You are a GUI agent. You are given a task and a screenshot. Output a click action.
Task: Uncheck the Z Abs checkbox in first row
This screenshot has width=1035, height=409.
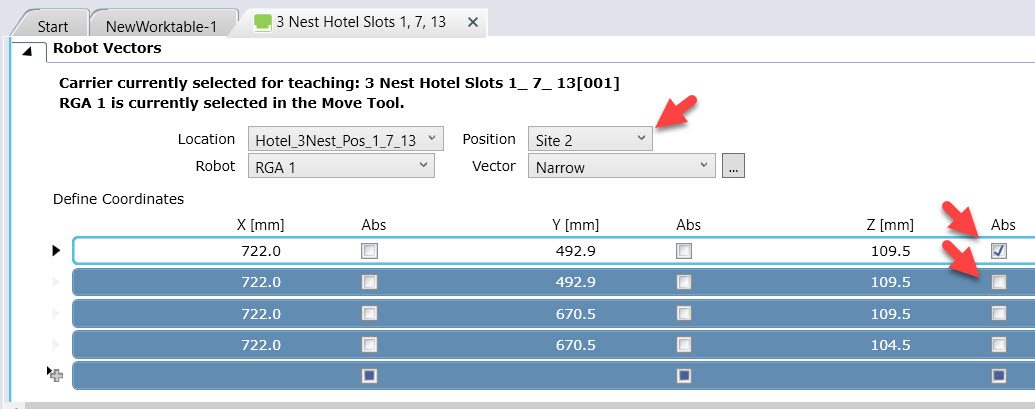(998, 251)
